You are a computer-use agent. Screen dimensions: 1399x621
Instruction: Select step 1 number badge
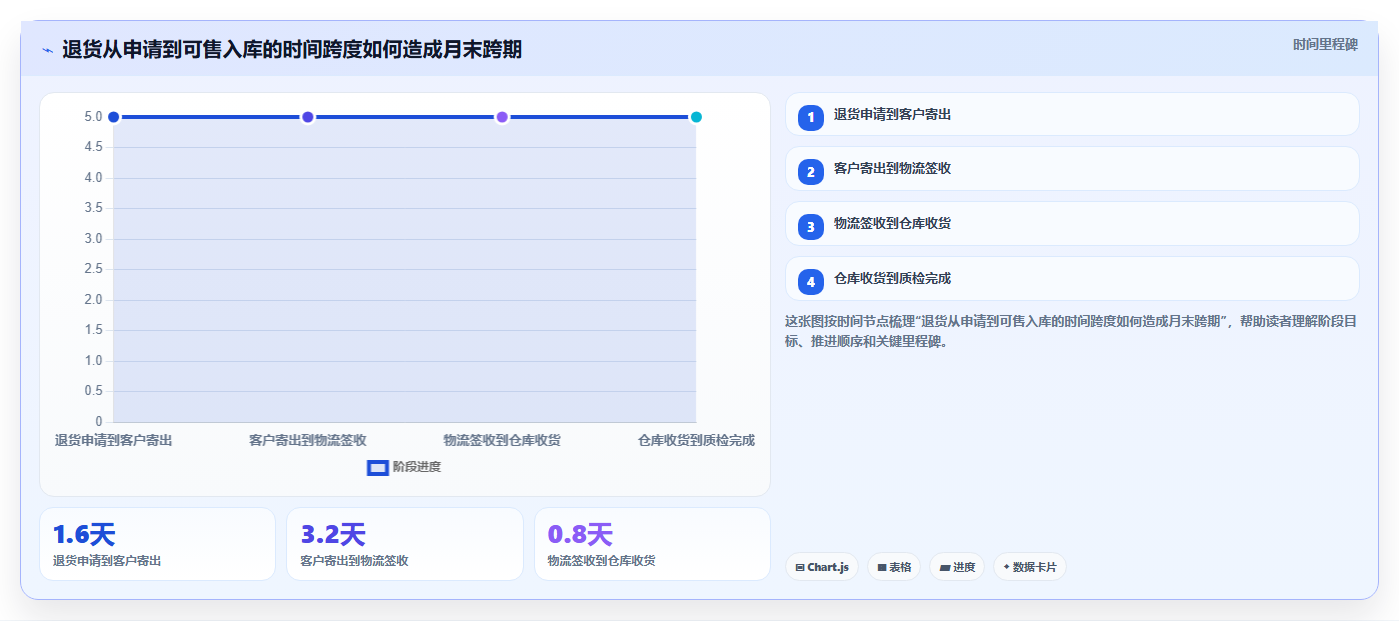coord(811,117)
